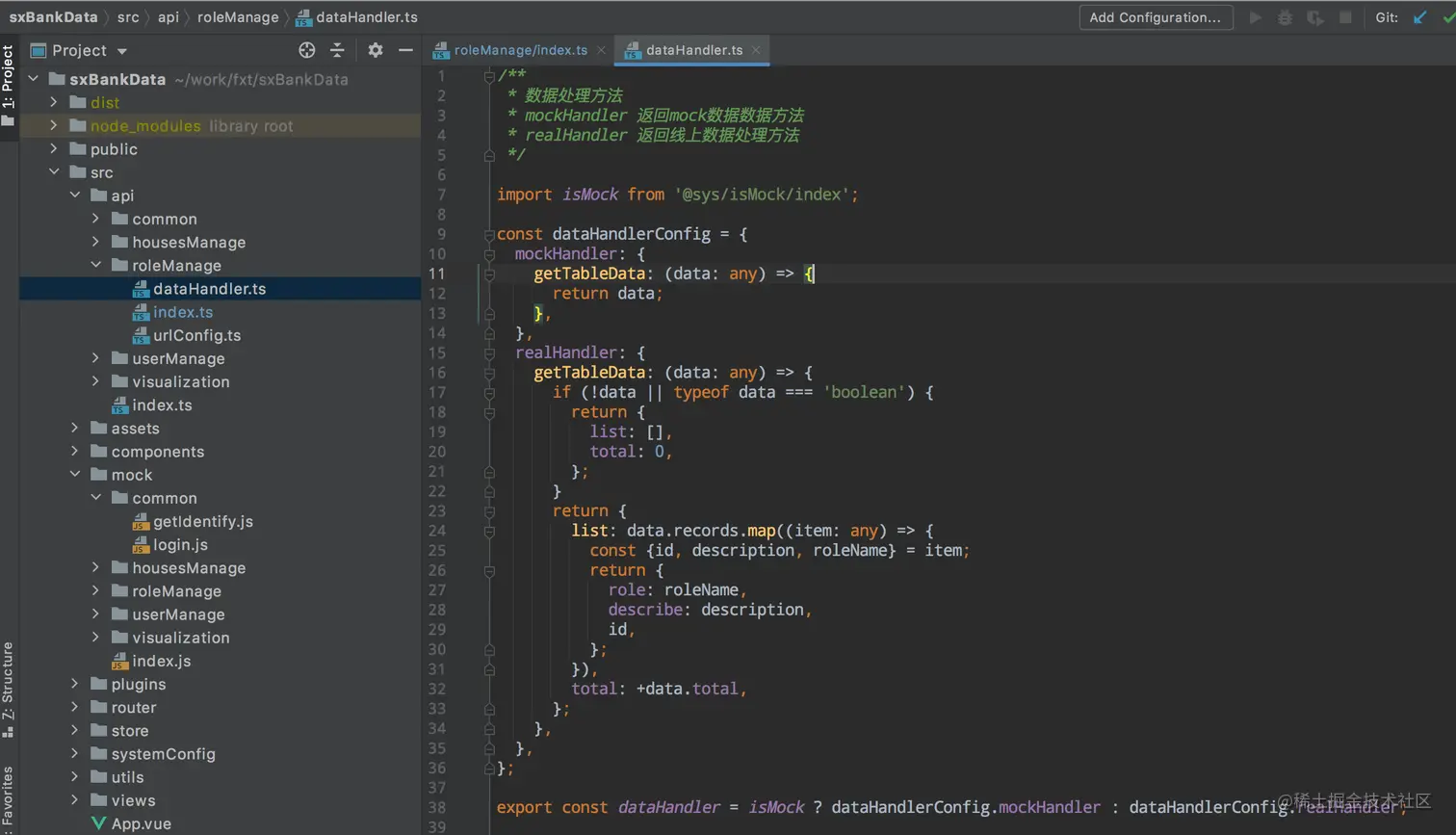
Task: Click the Git update project arrow
Action: (x=1420, y=17)
